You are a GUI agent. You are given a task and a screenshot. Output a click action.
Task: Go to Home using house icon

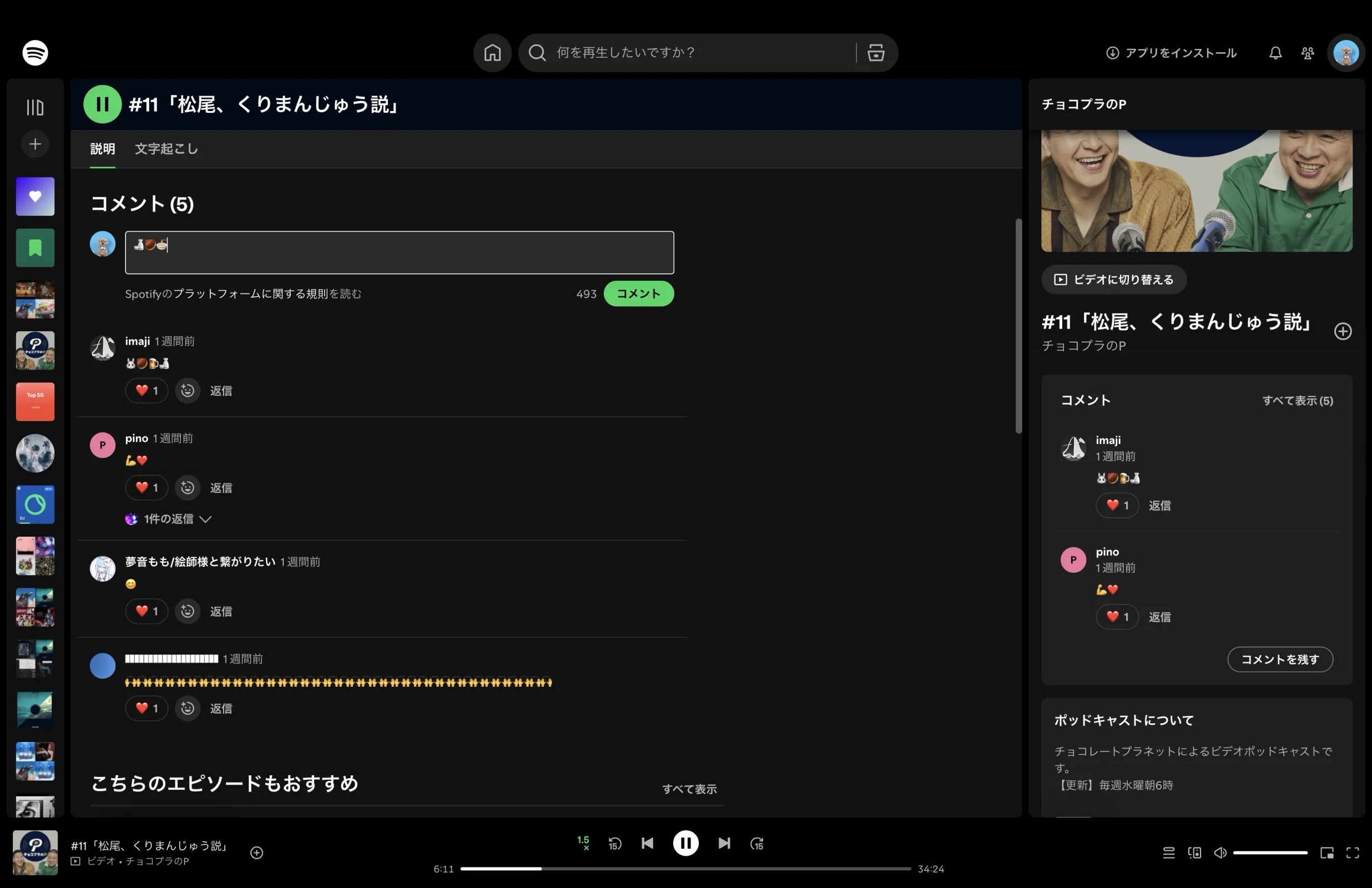click(x=492, y=53)
